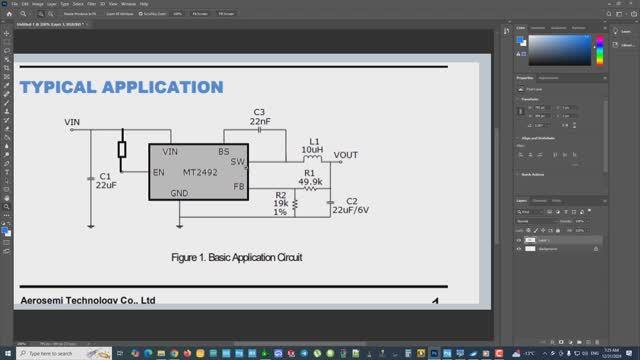Image resolution: width=640 pixels, height=360 pixels.
Task: Add a layer style with fx icon
Action: 552,342
